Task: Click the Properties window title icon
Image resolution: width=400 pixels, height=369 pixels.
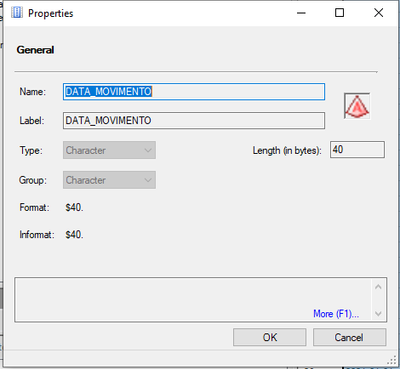Action: click(17, 13)
